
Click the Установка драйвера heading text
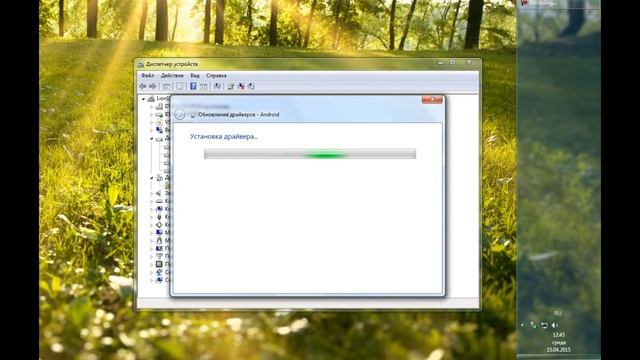click(224, 136)
